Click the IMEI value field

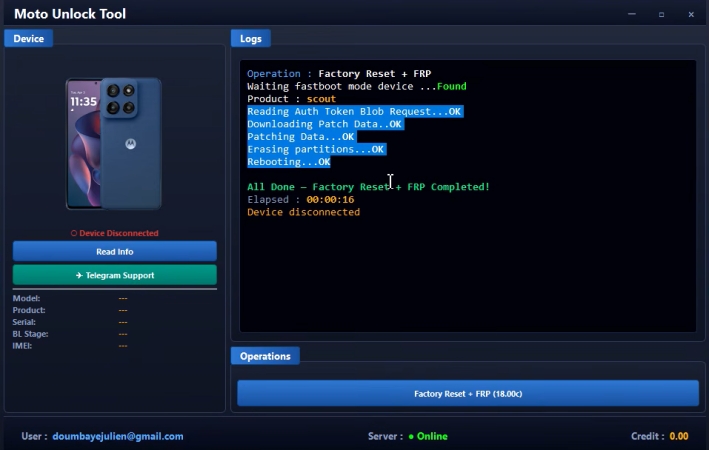tap(123, 346)
